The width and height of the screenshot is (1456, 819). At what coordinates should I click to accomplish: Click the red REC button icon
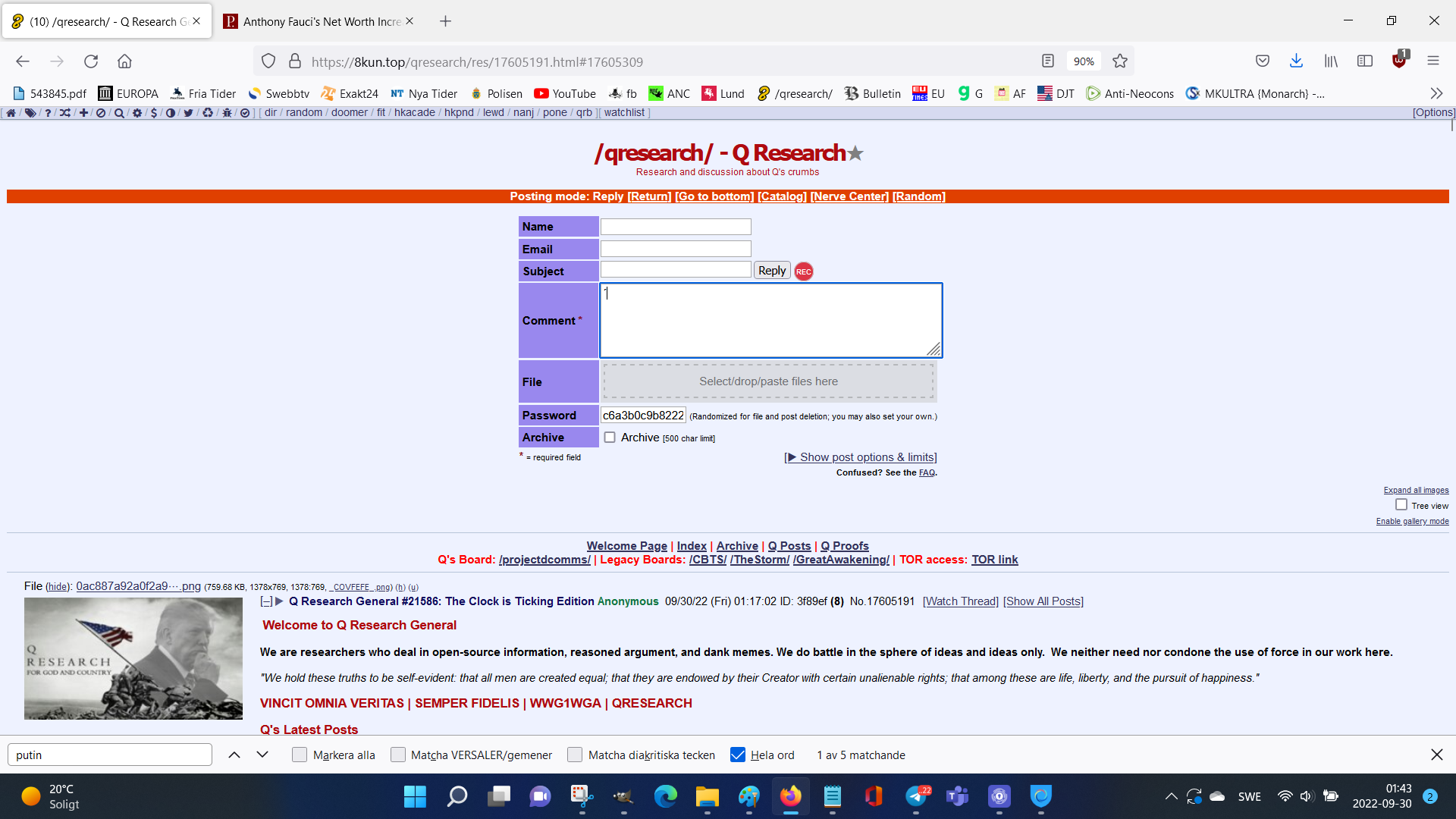coord(804,271)
